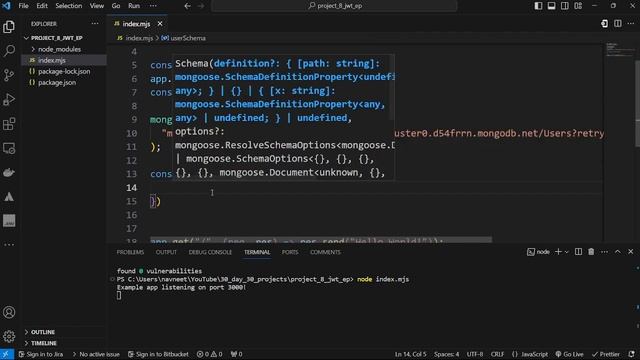Screen dimensions: 640x360
Task: Open Remote Explorer view
Action: coord(9,148)
